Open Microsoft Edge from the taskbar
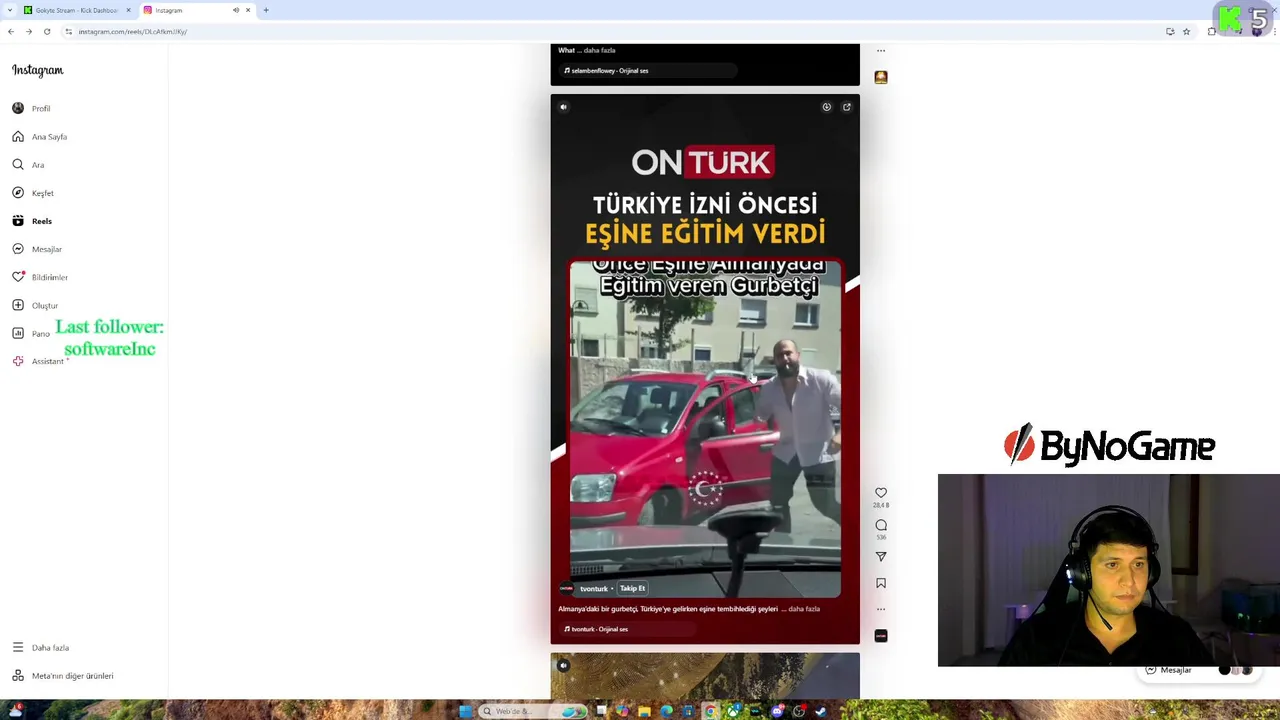Image resolution: width=1280 pixels, height=720 pixels. pyautogui.click(x=666, y=711)
